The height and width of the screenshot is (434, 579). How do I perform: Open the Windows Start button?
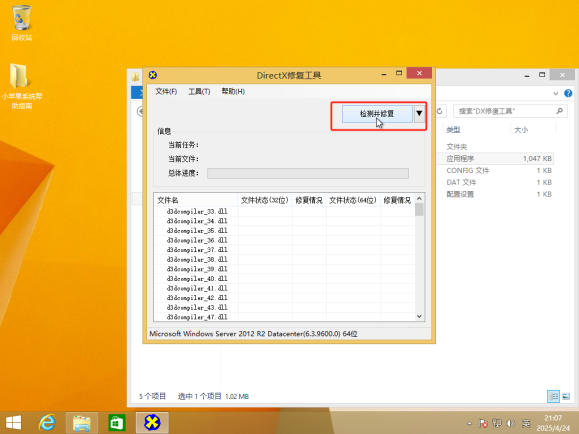pos(14,423)
